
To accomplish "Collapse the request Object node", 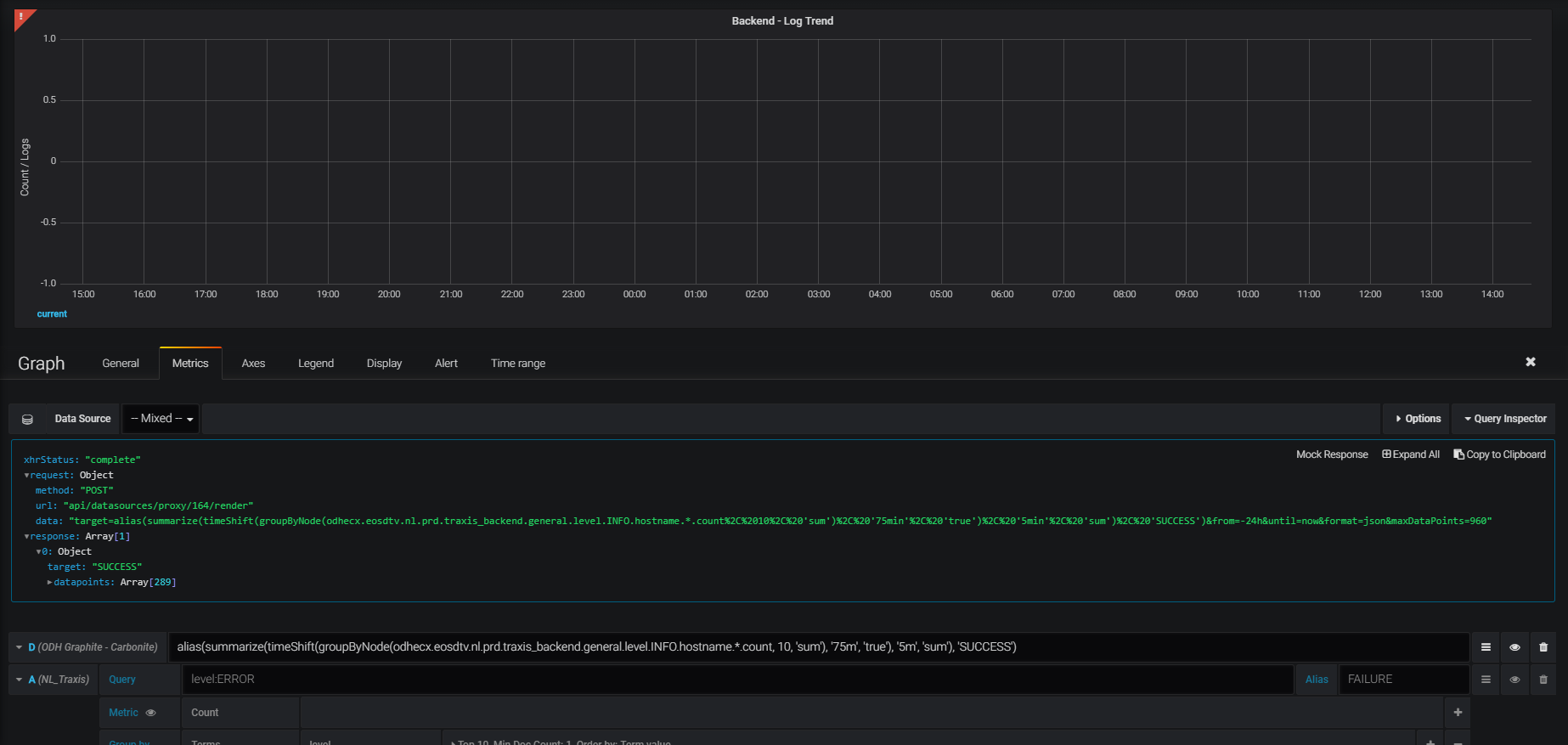I will [x=26, y=475].
